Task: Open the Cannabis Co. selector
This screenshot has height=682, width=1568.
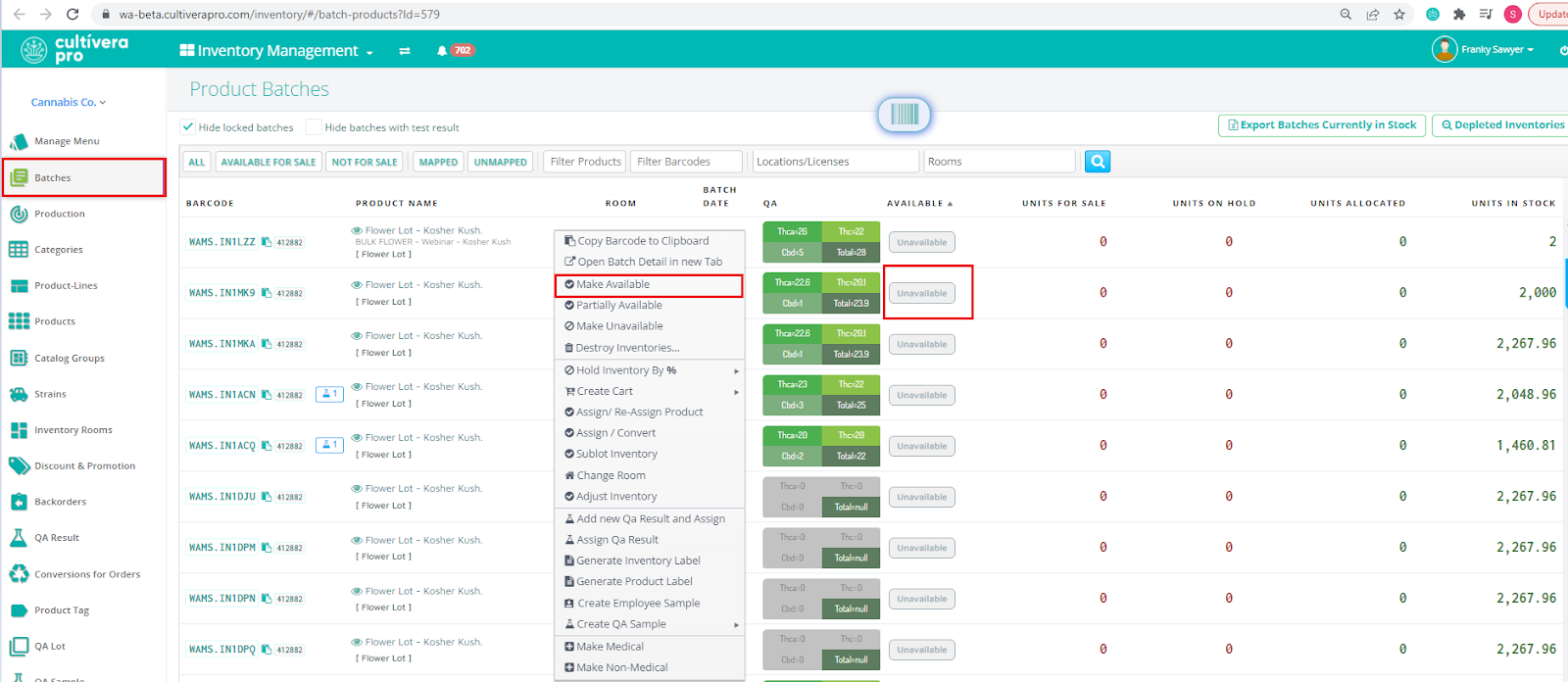Action: pos(68,102)
